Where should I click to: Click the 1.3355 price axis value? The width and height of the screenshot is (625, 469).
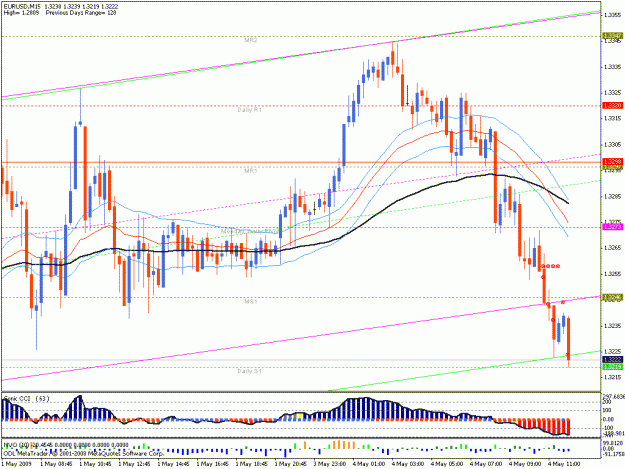pyautogui.click(x=613, y=15)
